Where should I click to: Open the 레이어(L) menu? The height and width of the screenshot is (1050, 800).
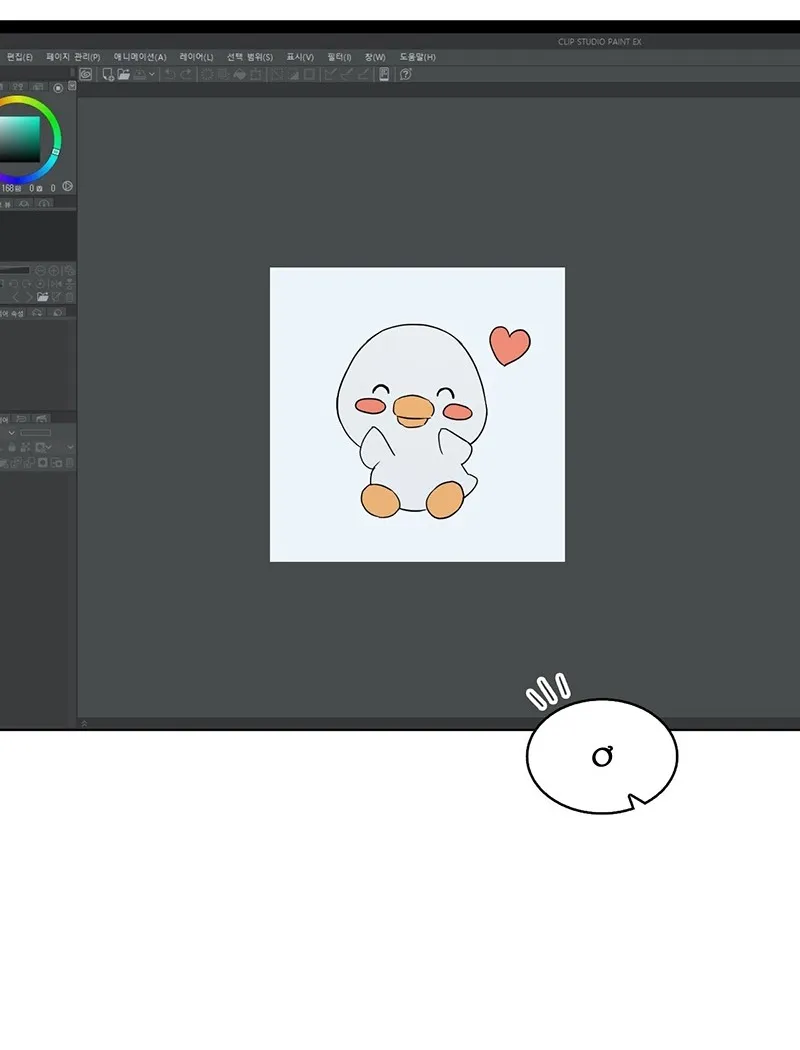tap(196, 57)
